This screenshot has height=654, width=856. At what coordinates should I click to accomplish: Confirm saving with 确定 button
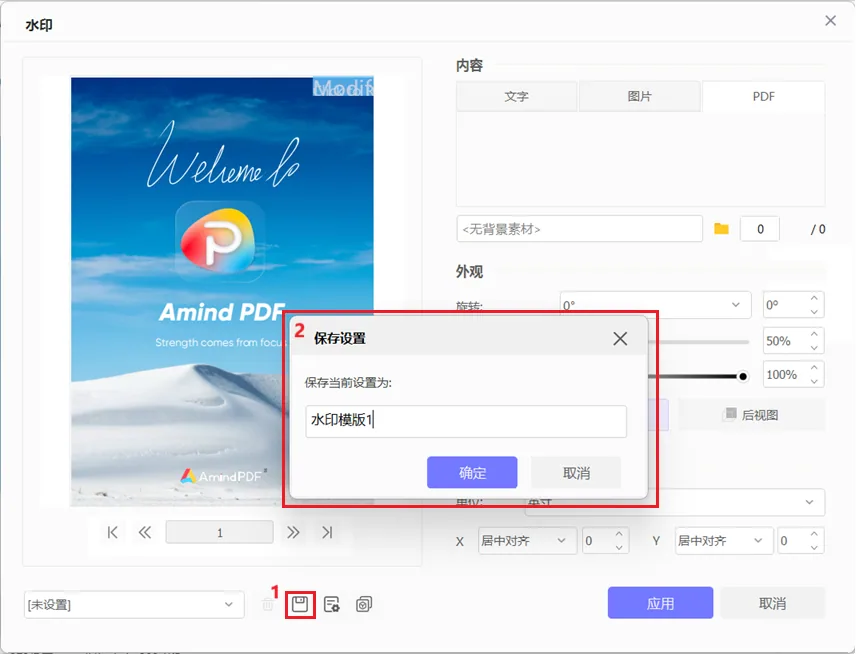pos(472,473)
